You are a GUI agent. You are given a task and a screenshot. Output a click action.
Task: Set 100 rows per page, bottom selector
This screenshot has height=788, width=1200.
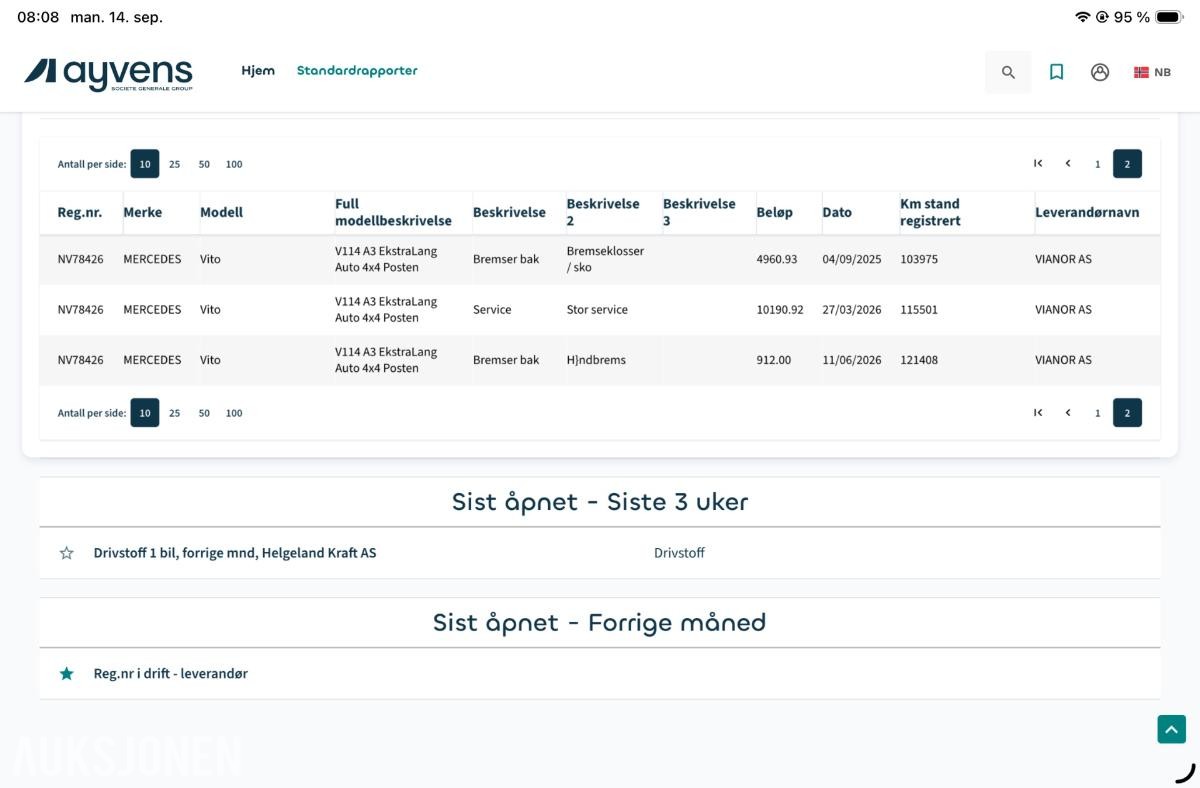[x=234, y=413]
